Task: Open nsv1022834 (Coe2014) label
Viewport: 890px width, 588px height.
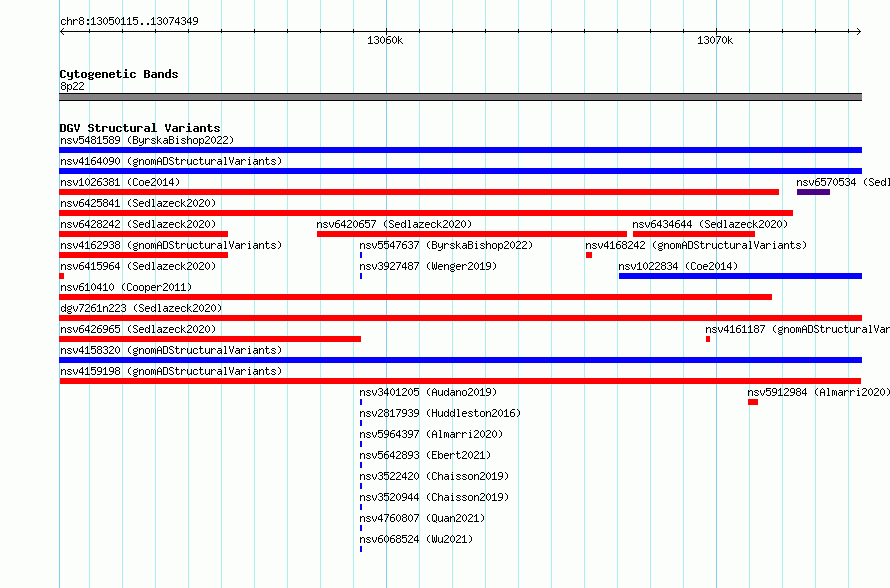Action: (x=678, y=266)
